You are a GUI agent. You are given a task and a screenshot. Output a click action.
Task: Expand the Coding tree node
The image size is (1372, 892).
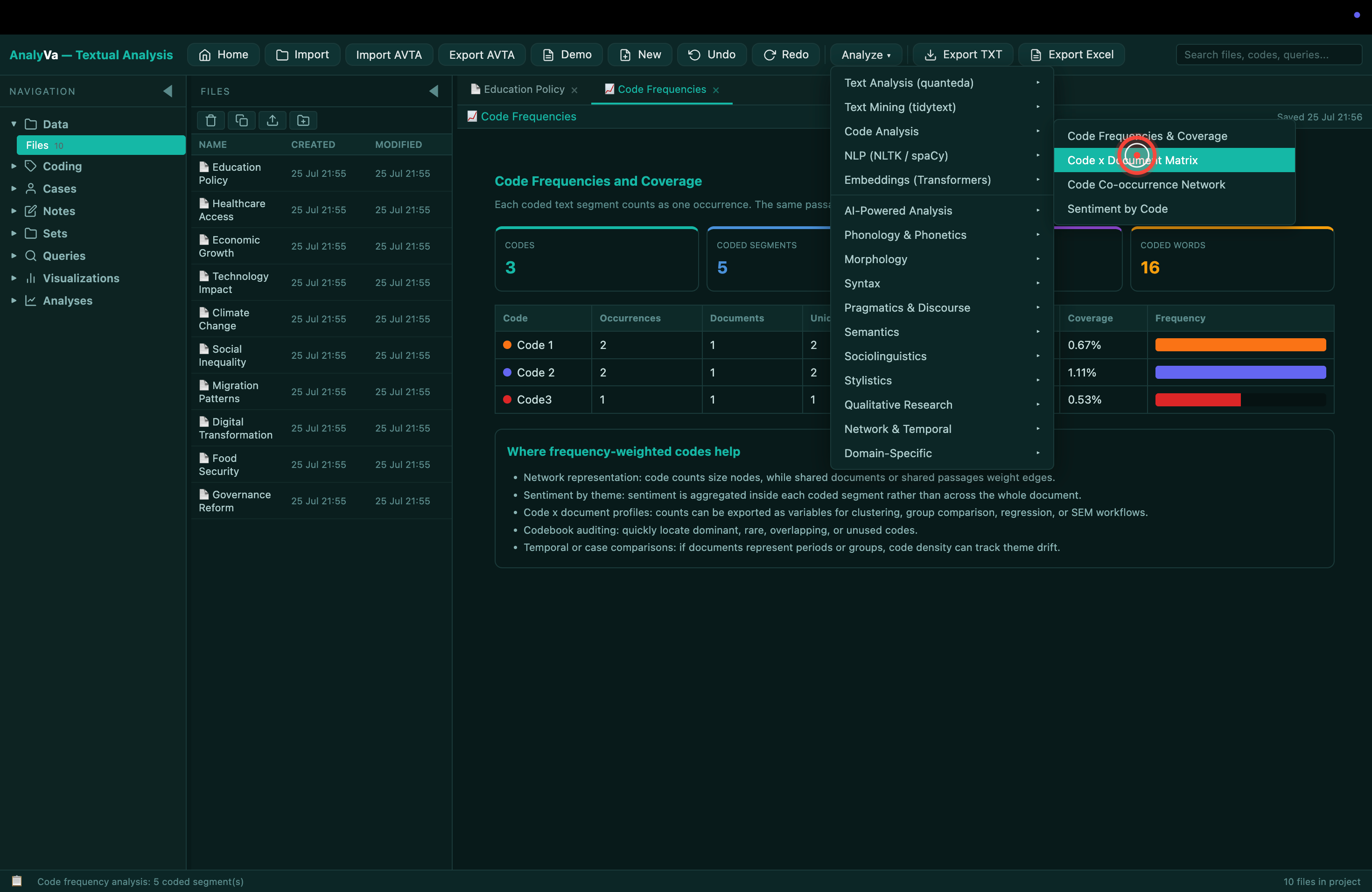coord(14,166)
